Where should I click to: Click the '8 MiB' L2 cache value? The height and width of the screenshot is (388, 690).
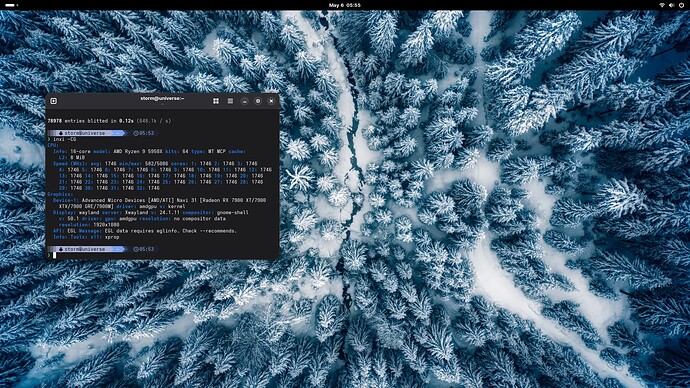[x=77, y=157]
